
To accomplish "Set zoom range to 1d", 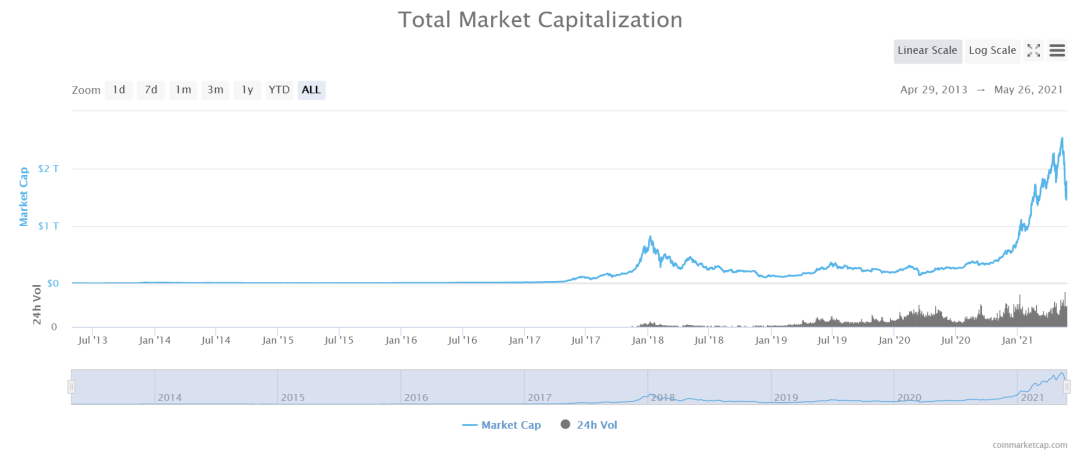I will 119,90.
